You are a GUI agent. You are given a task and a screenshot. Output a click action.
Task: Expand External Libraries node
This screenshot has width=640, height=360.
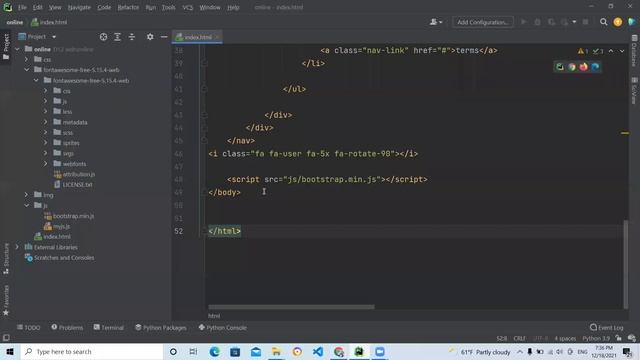coord(17,247)
